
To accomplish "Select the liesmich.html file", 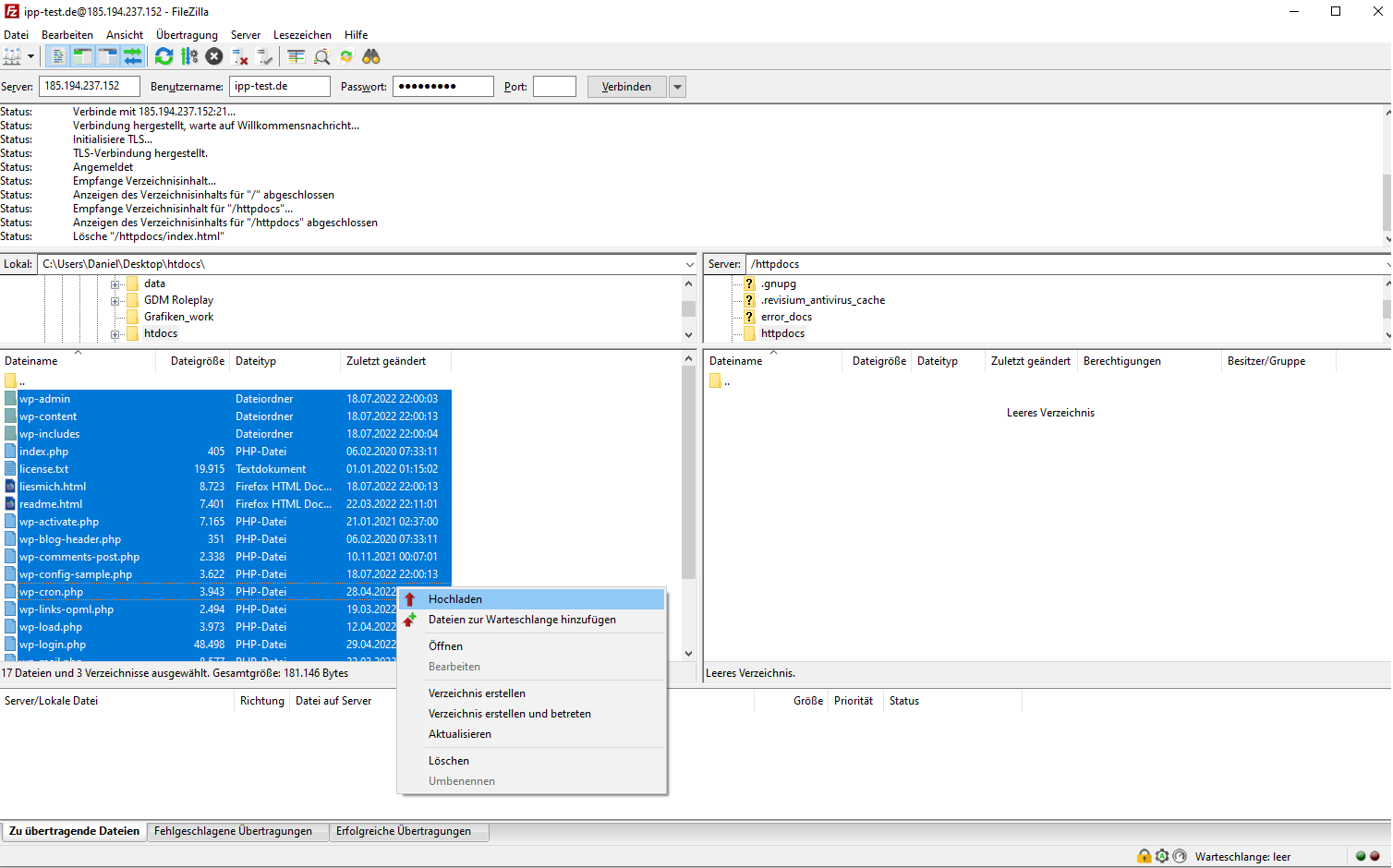I will click(226, 487).
